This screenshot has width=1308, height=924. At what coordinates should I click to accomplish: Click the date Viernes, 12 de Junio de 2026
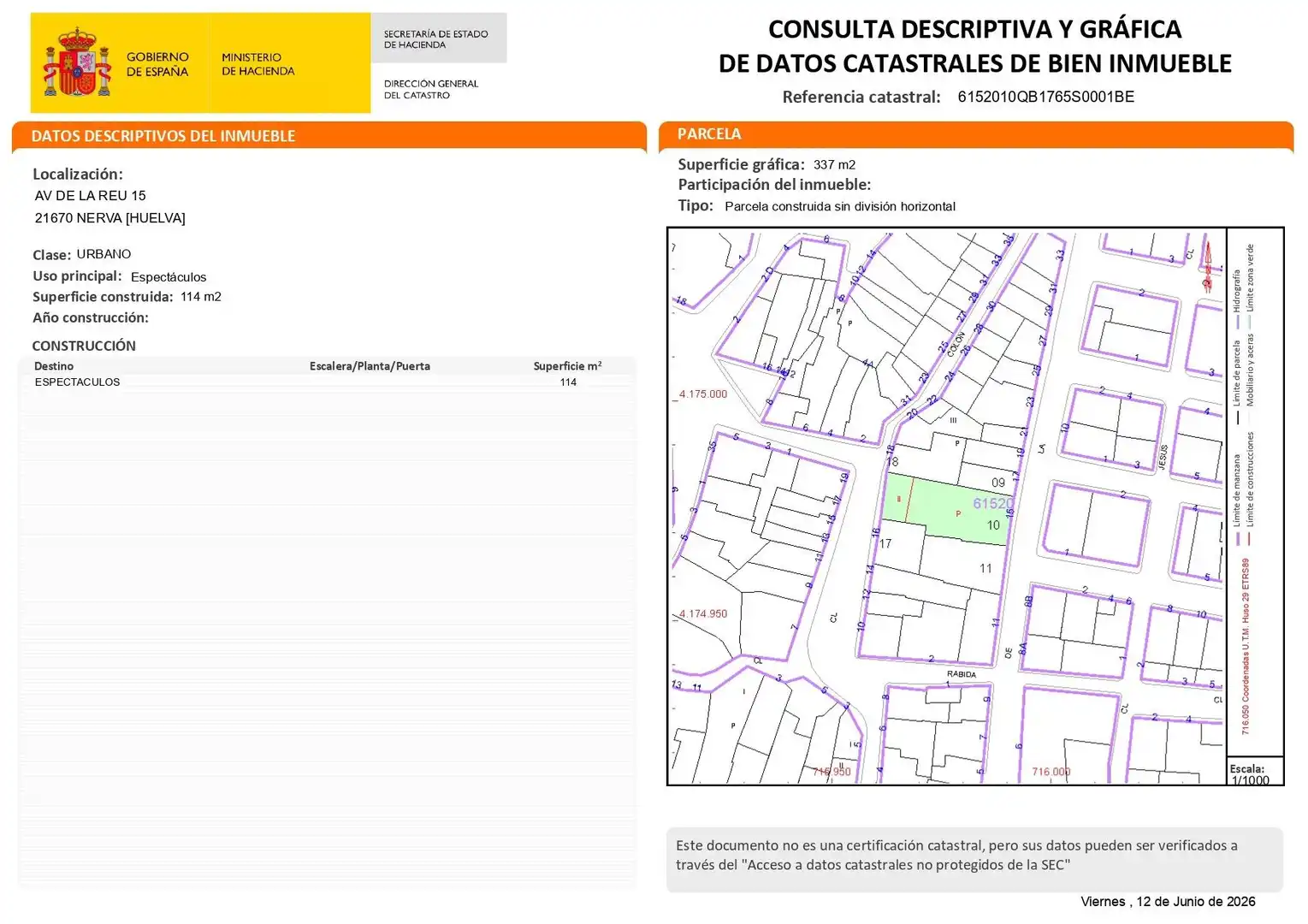coord(1168,902)
